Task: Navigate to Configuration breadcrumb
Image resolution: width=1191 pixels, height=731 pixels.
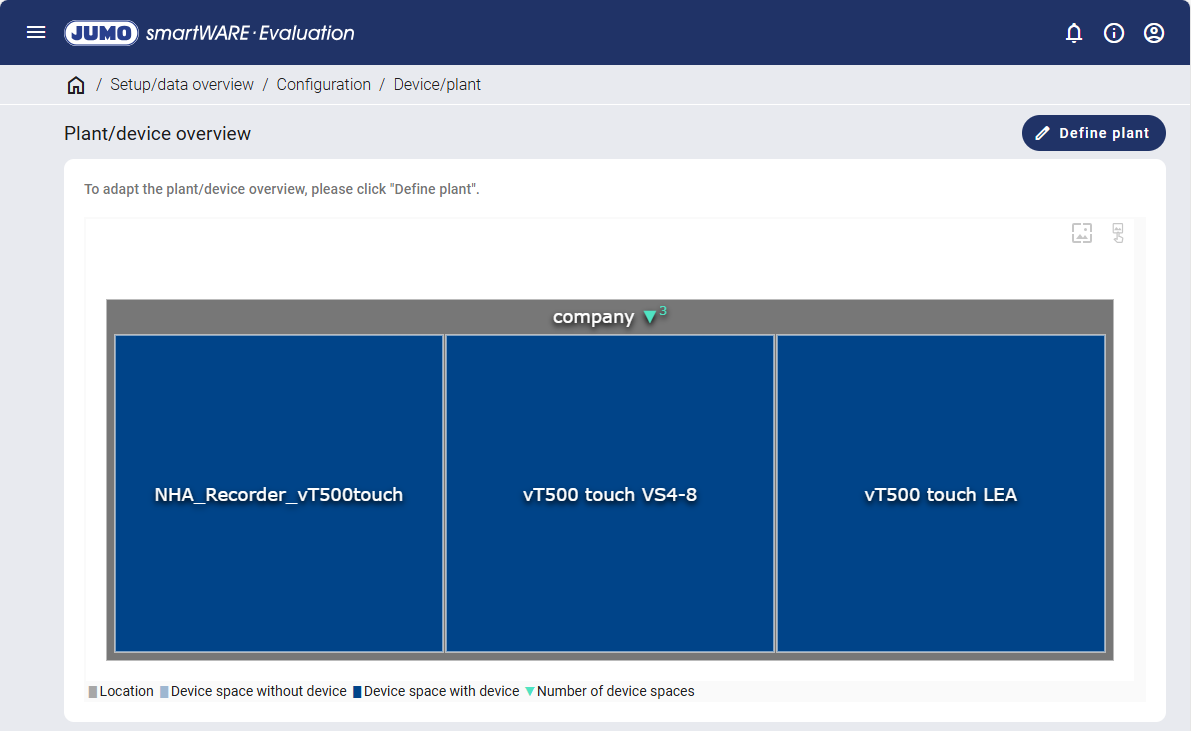Action: (x=323, y=85)
